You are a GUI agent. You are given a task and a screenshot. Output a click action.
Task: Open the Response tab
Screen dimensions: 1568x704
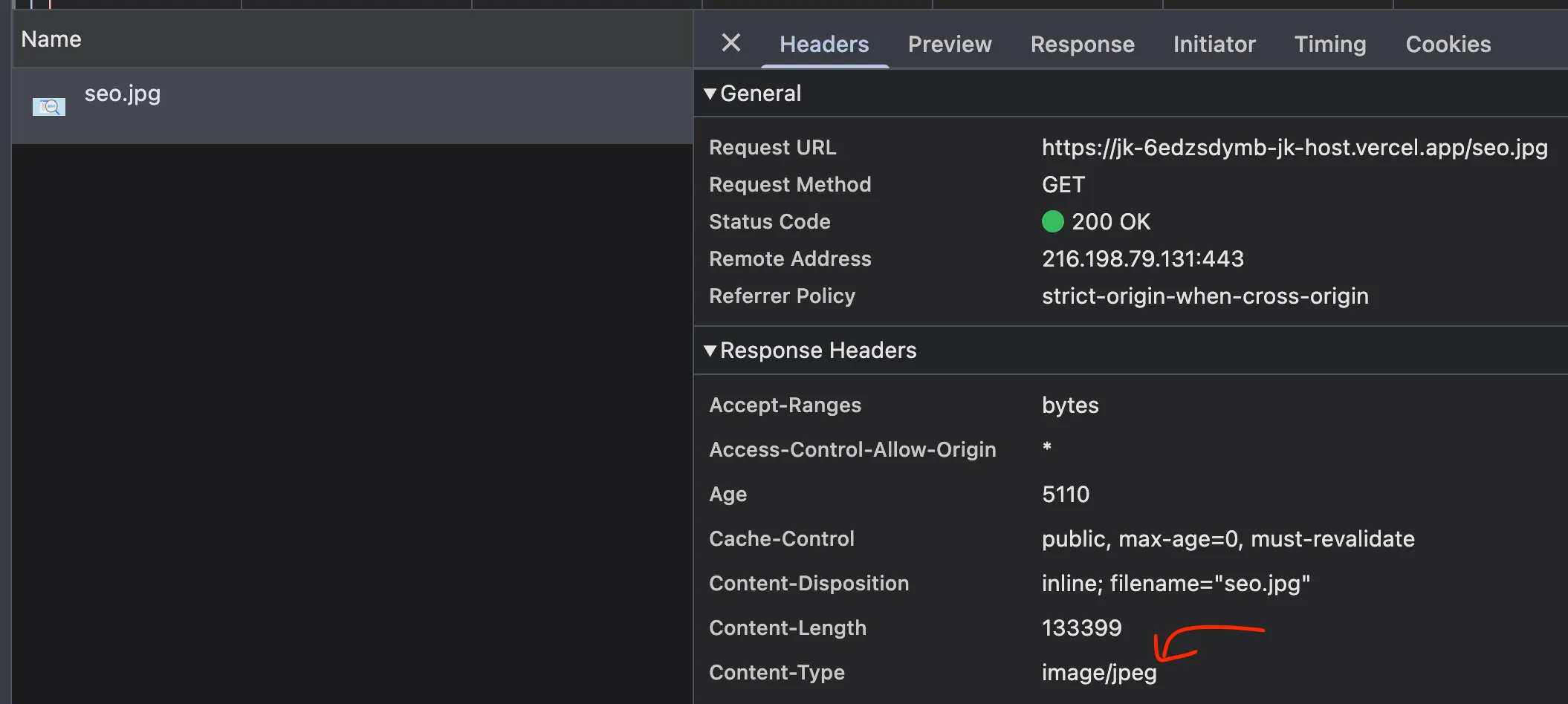click(x=1082, y=45)
